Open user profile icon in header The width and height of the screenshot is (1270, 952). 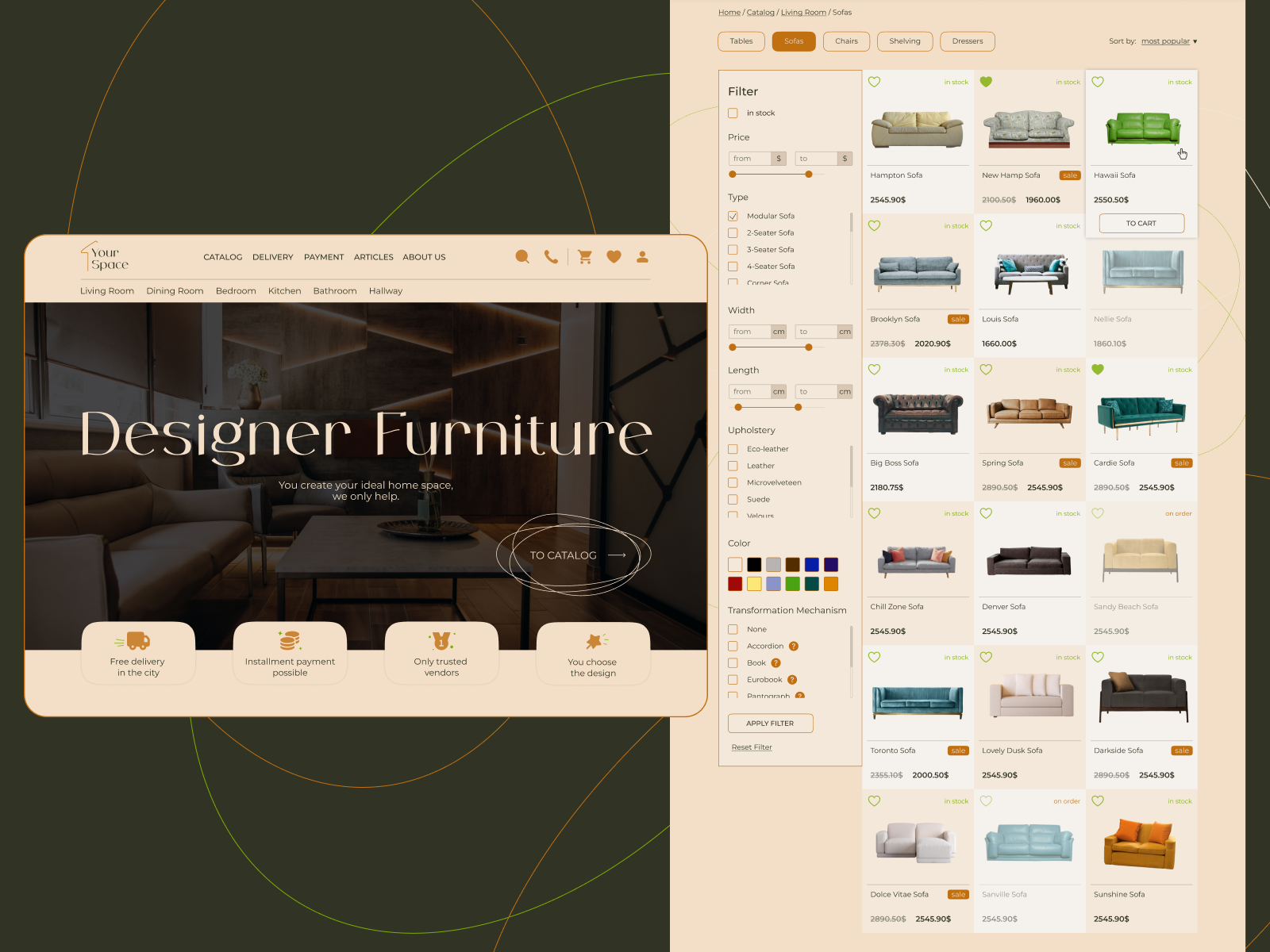pos(642,257)
